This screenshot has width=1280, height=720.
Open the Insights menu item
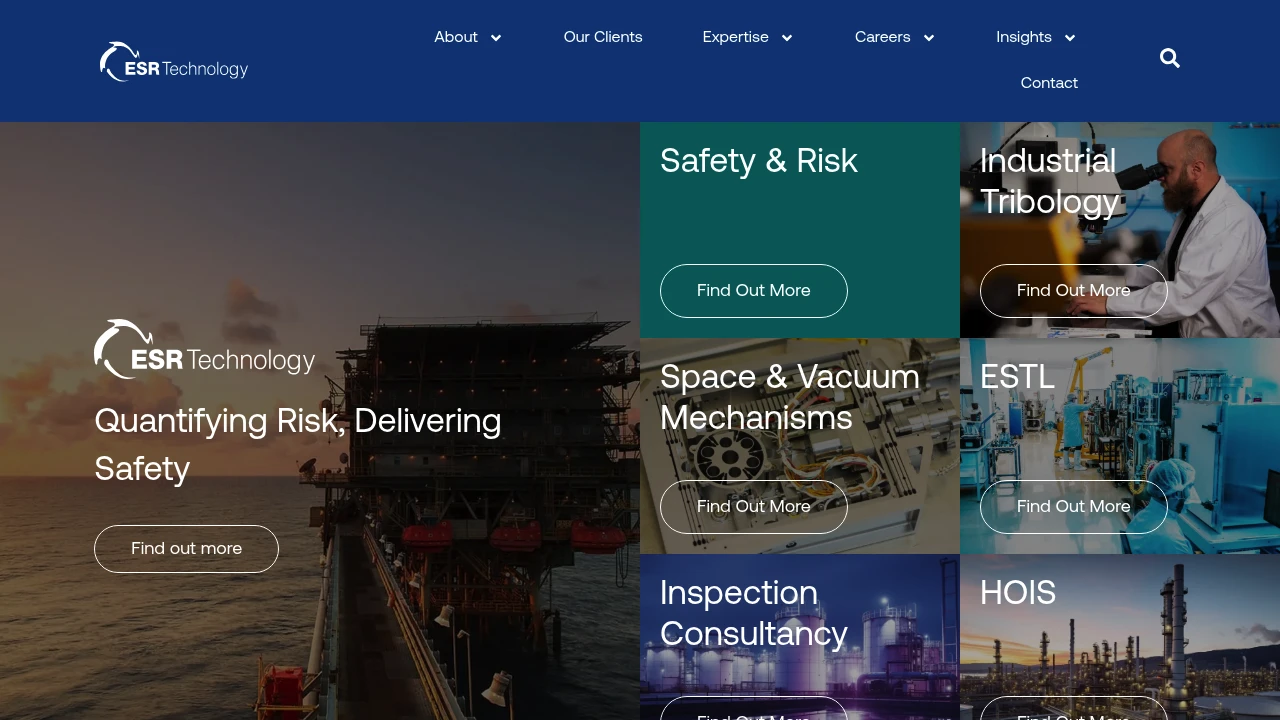pyautogui.click(x=1024, y=37)
